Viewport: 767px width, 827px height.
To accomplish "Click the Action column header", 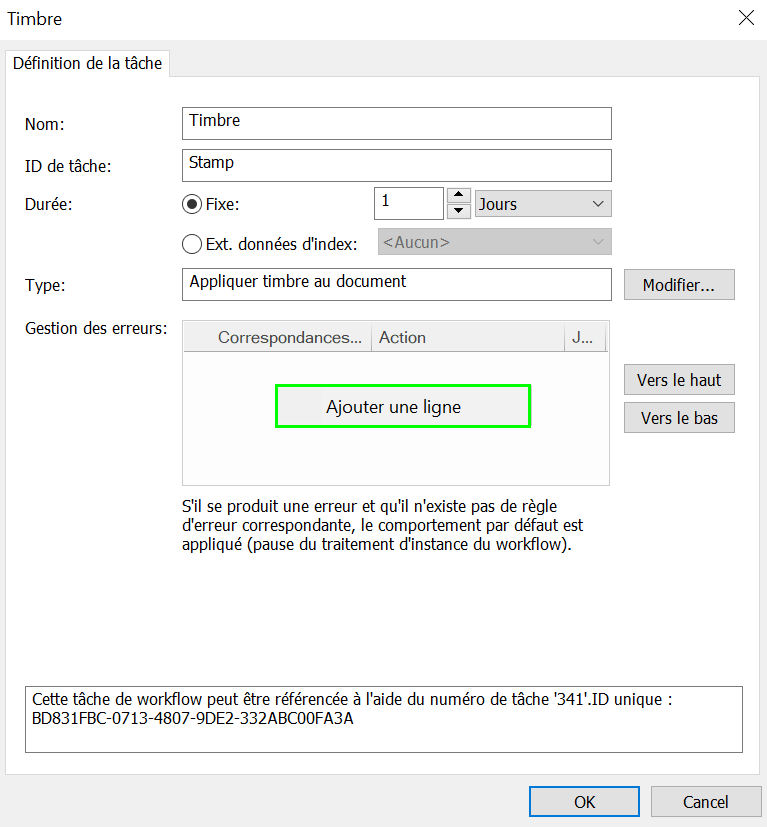I will point(468,338).
